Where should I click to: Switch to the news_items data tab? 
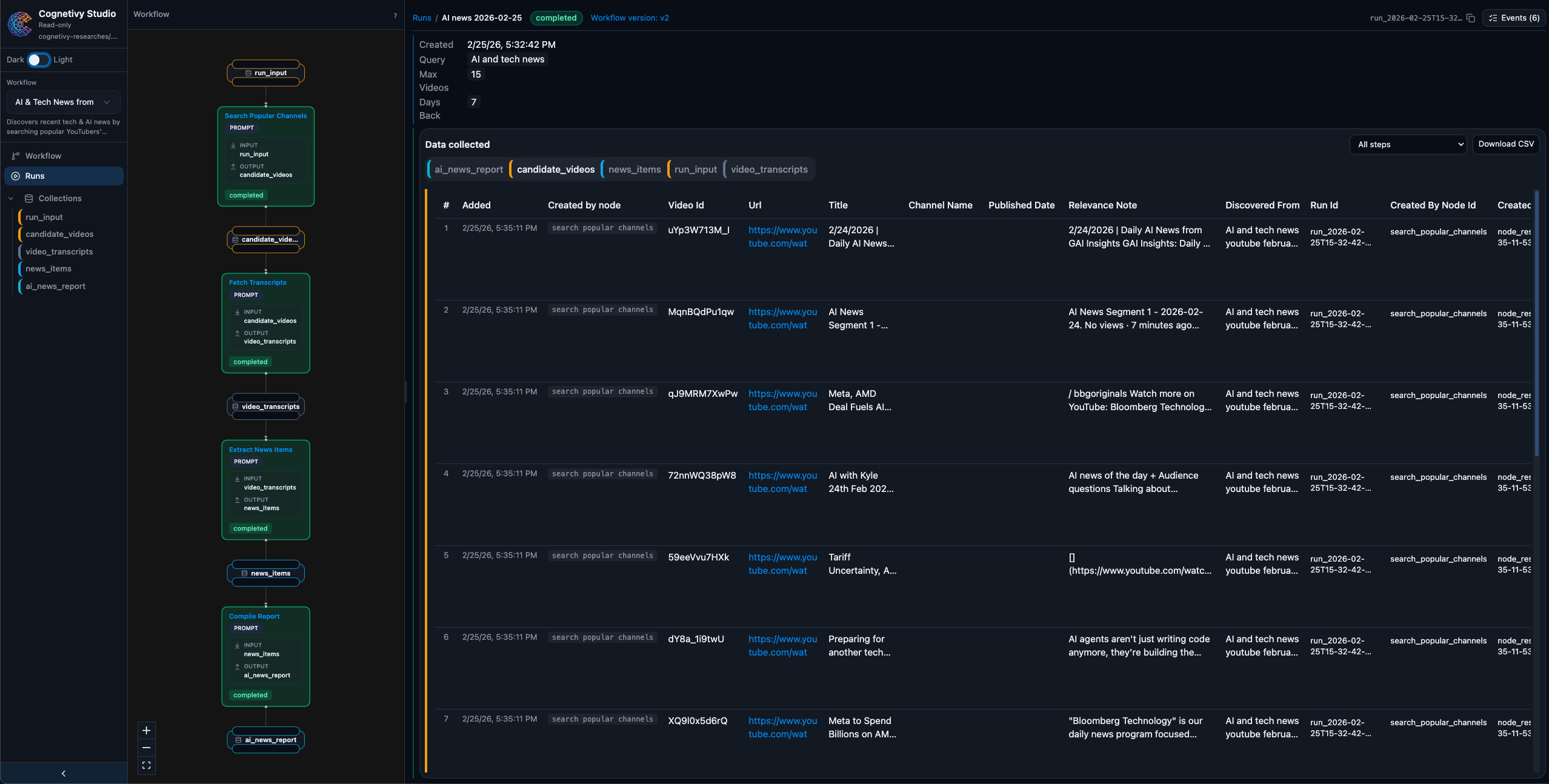coord(634,170)
